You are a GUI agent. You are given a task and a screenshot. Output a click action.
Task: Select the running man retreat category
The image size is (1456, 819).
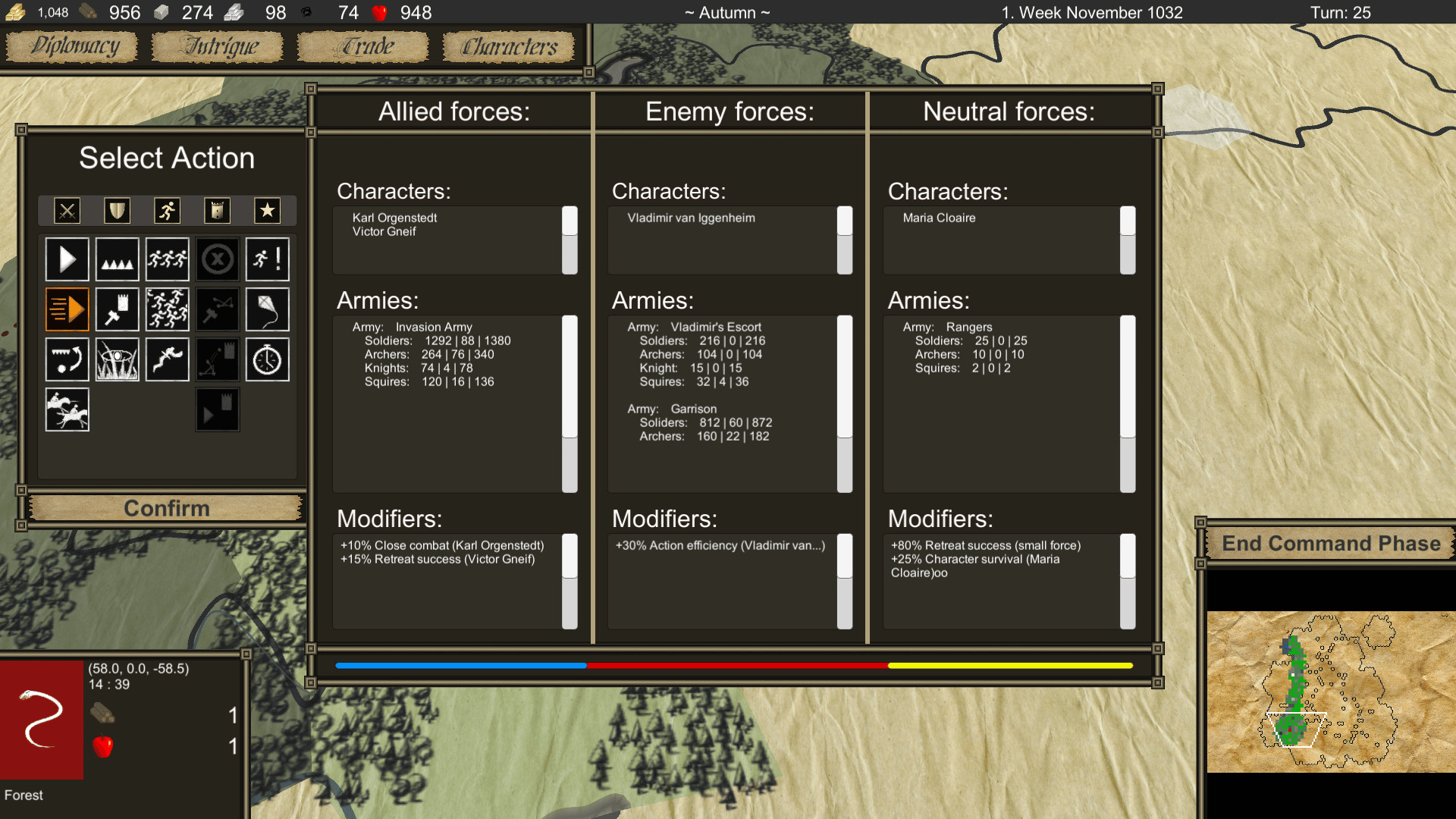point(167,211)
